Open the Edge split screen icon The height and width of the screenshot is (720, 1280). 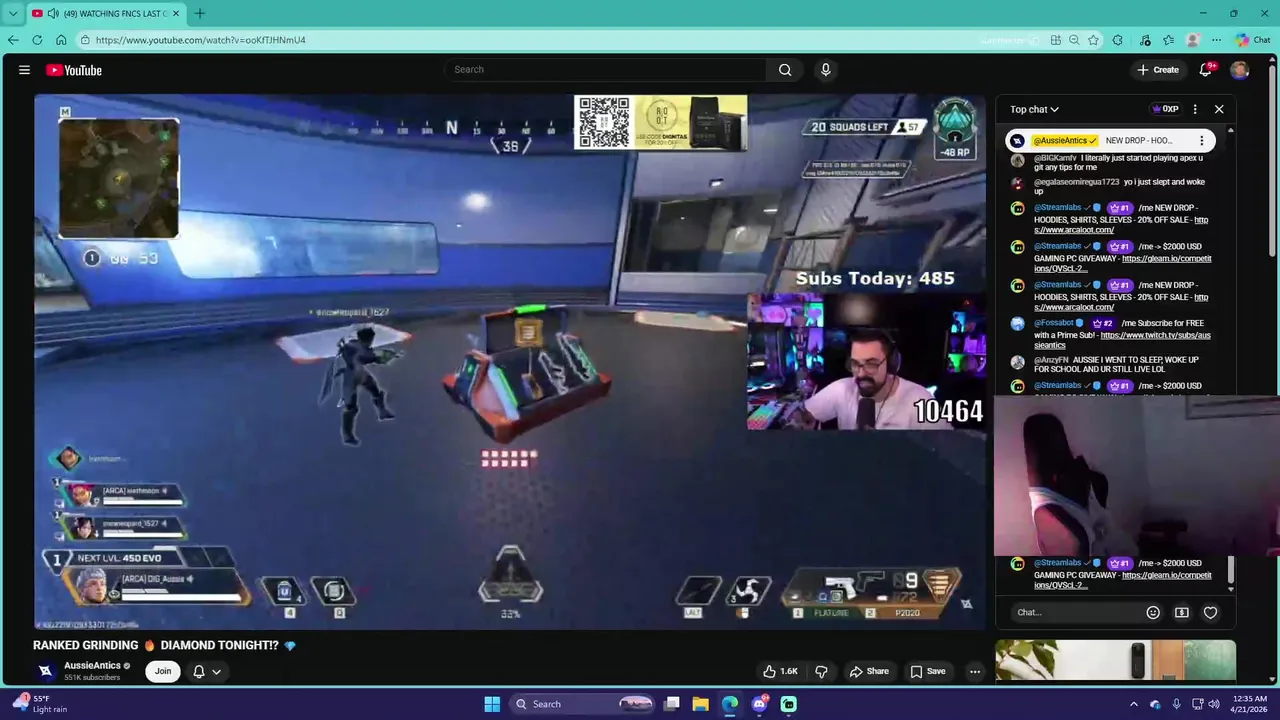pos(1056,40)
